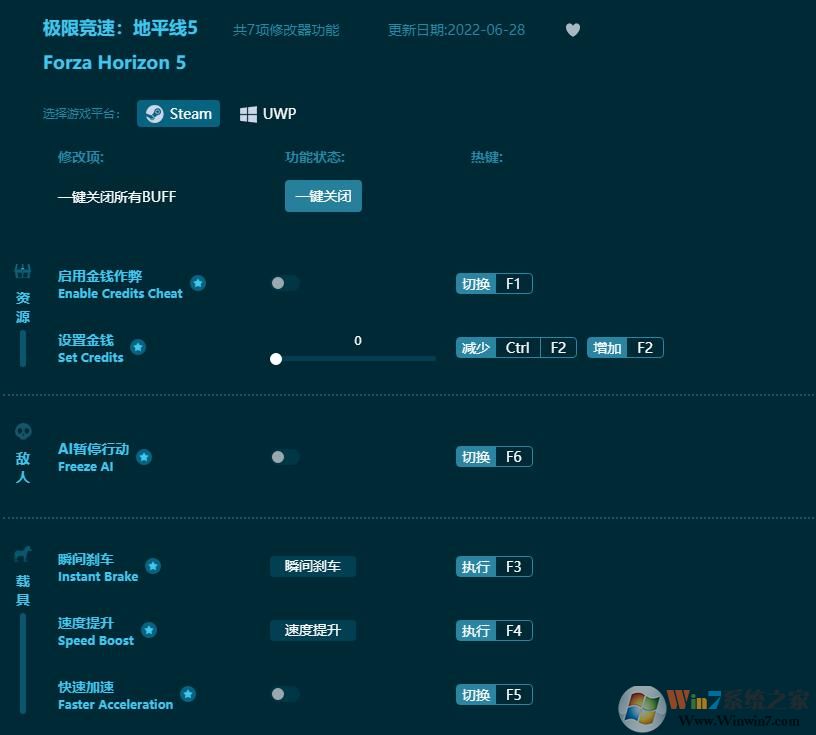The height and width of the screenshot is (735, 816).
Task: Click the star icon next to Enable Credits Cheat
Action: [198, 283]
